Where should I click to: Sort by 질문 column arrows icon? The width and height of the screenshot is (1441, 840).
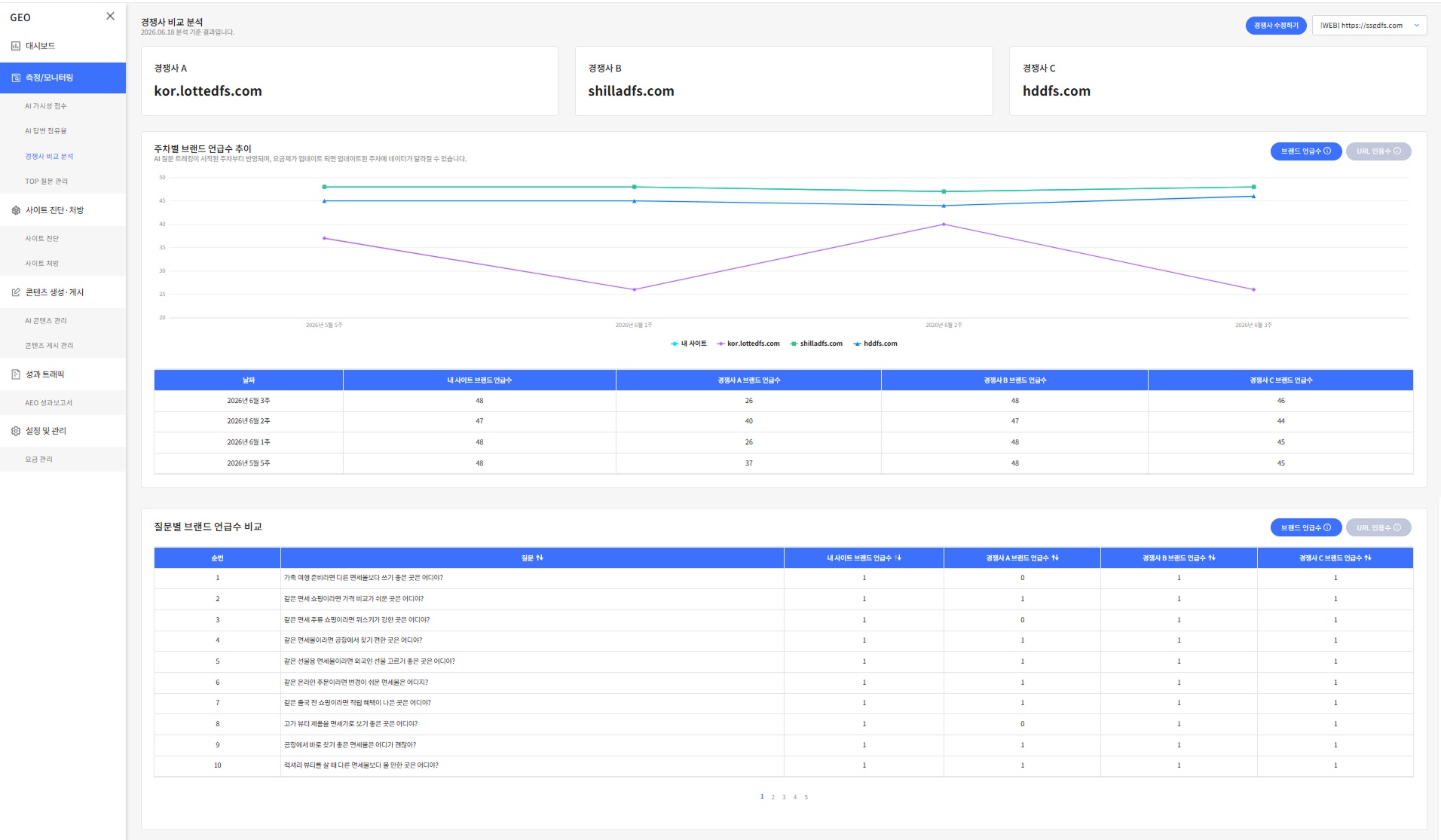(x=540, y=558)
